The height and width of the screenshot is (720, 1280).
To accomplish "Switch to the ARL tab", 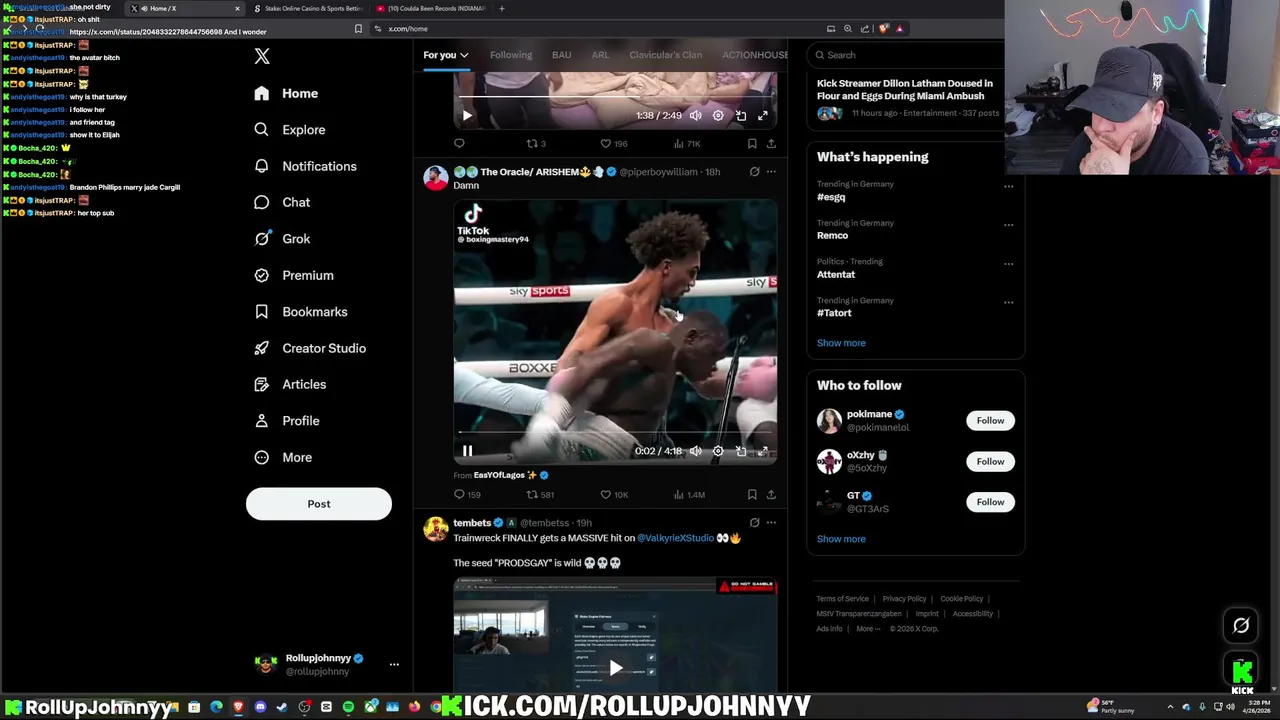I will [600, 55].
